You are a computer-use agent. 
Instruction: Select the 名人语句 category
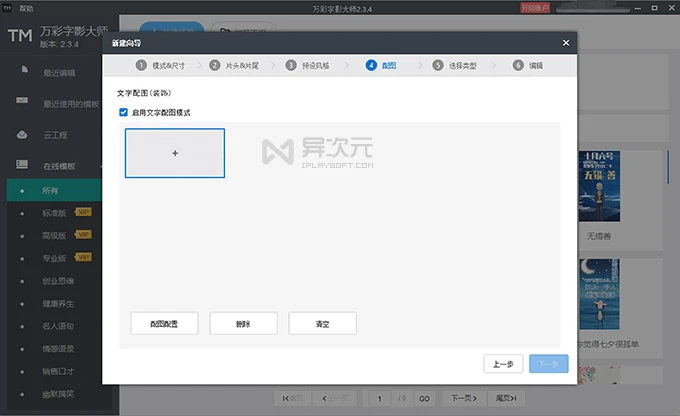pos(58,326)
